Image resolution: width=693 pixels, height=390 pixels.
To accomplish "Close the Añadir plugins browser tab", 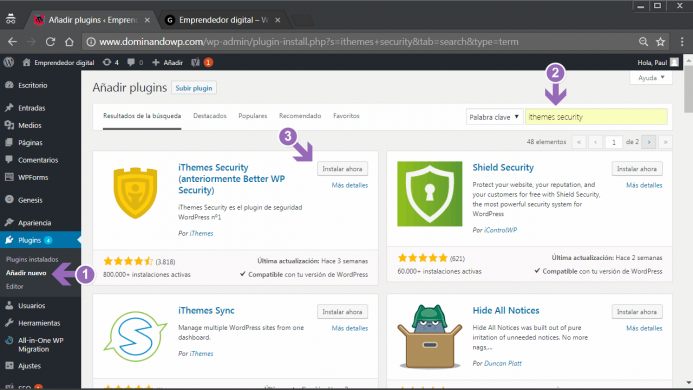I will pyautogui.click(x=147, y=20).
